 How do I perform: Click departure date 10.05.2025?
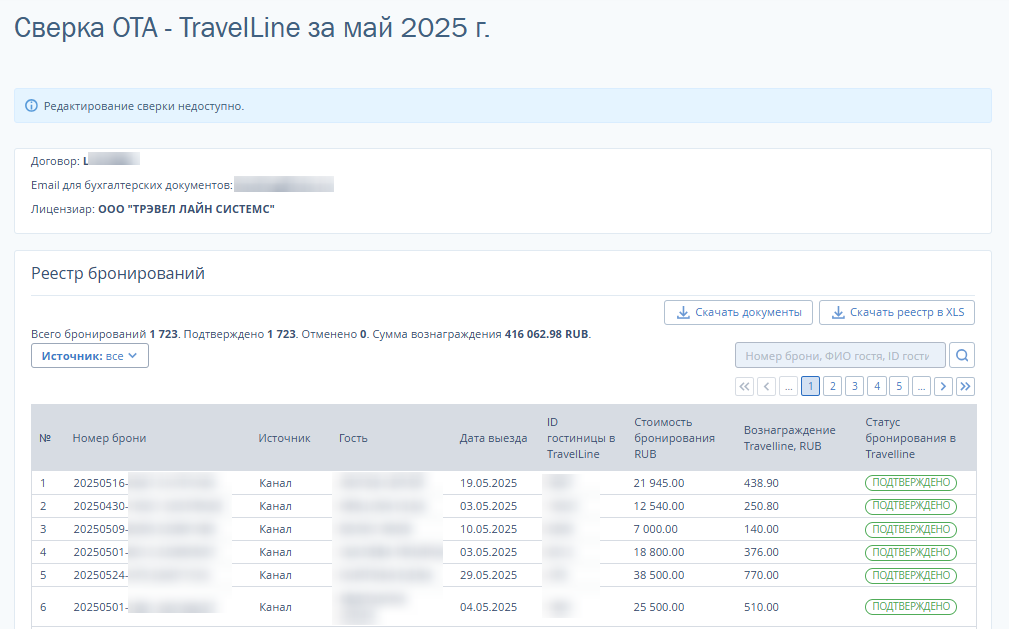(488, 529)
